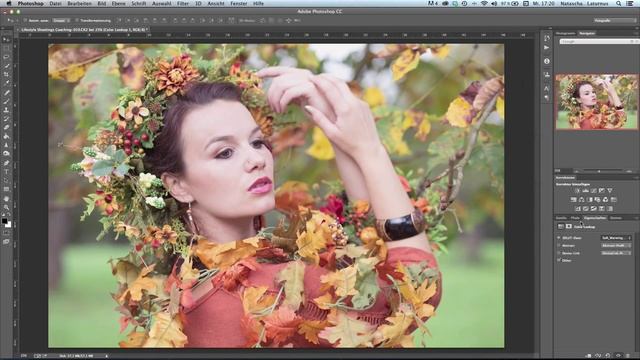Open the Bearbeiten menu
This screenshot has width=640, height=360.
pos(79,3)
